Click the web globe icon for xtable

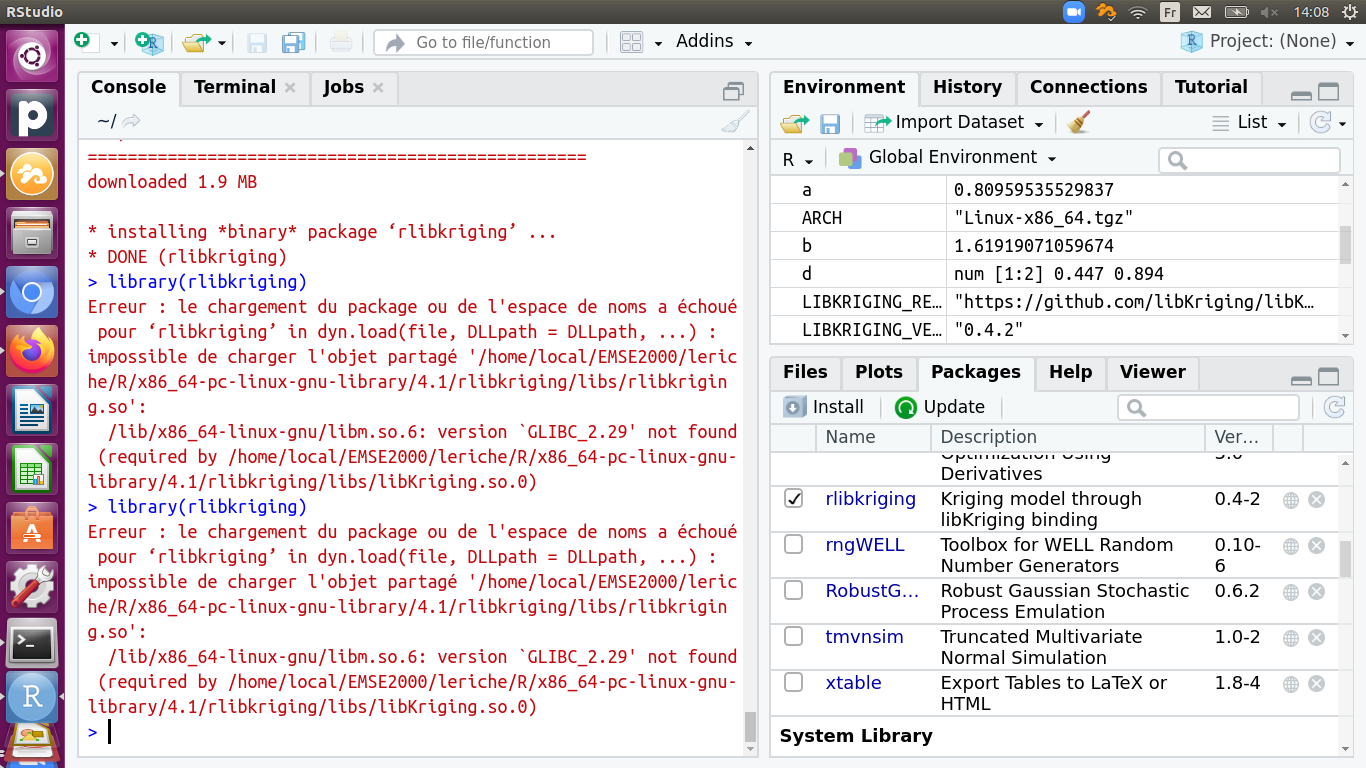tap(1291, 684)
